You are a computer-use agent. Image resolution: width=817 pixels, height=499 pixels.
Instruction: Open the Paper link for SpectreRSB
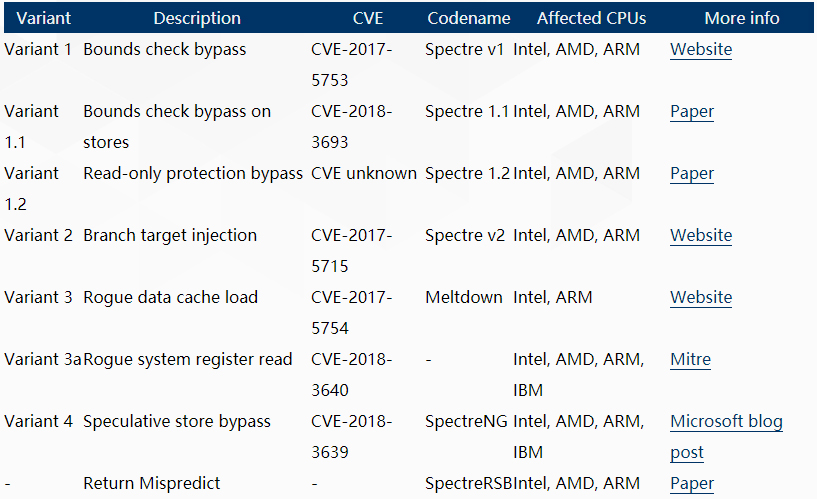692,483
